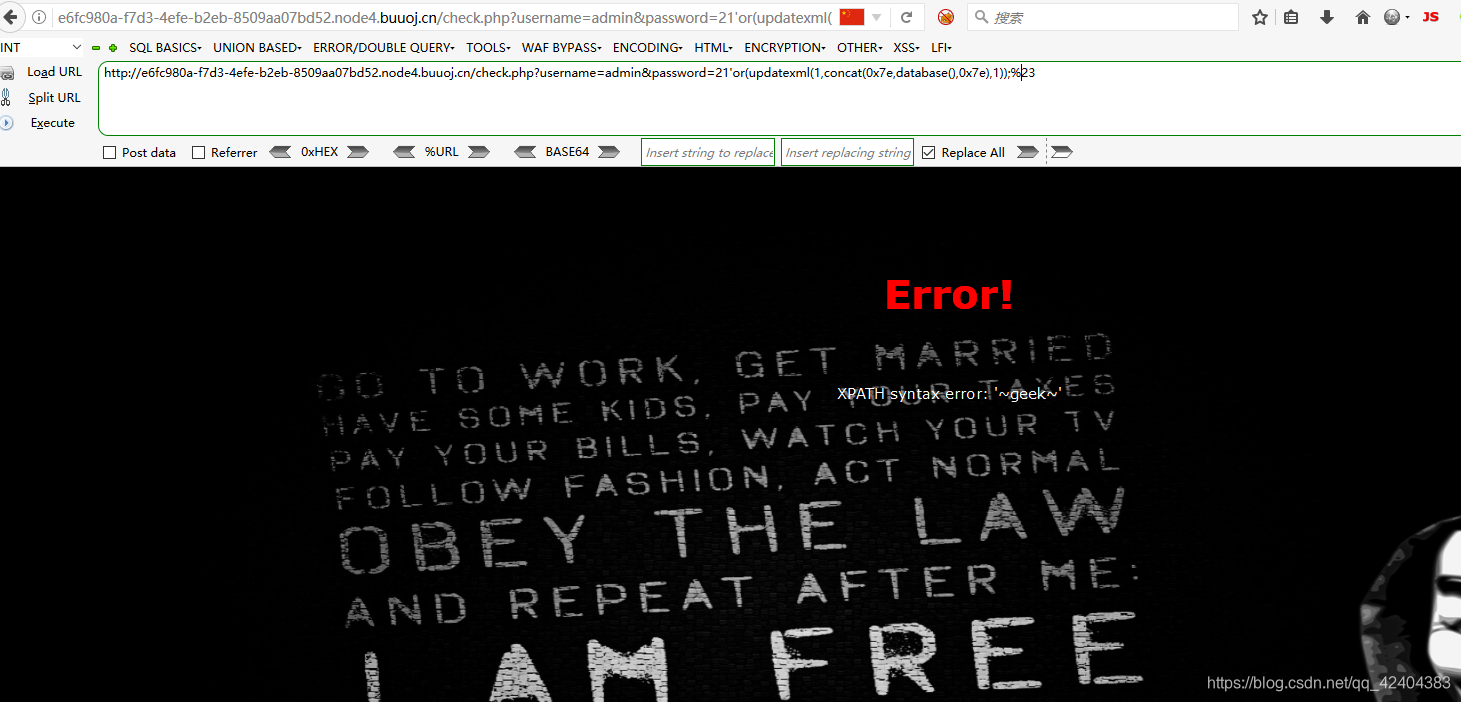Click the red Error! heading
Image resolution: width=1461 pixels, height=702 pixels.
(949, 295)
